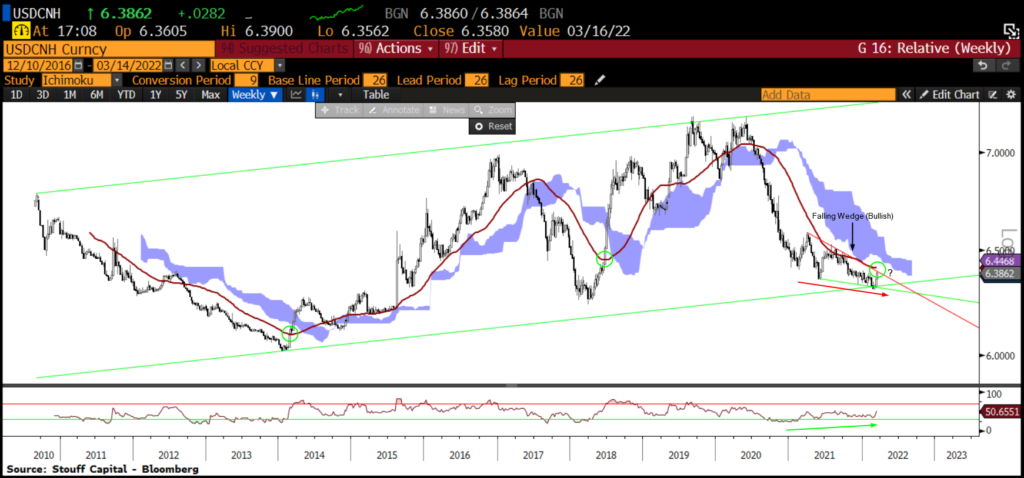
Task: Switch to candlestick chart type icon
Action: coord(315,95)
